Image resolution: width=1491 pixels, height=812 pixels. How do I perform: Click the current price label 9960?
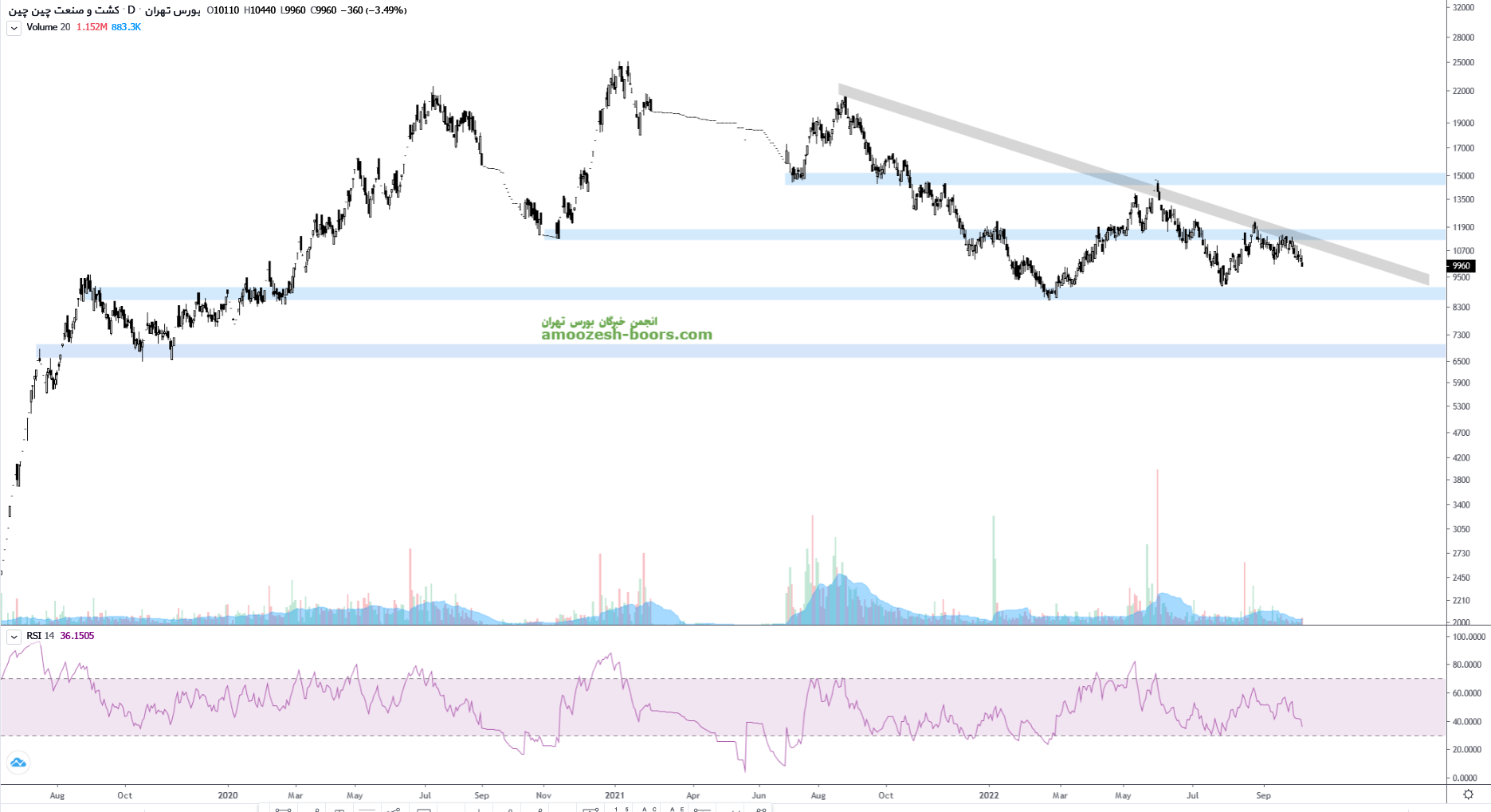(1461, 266)
